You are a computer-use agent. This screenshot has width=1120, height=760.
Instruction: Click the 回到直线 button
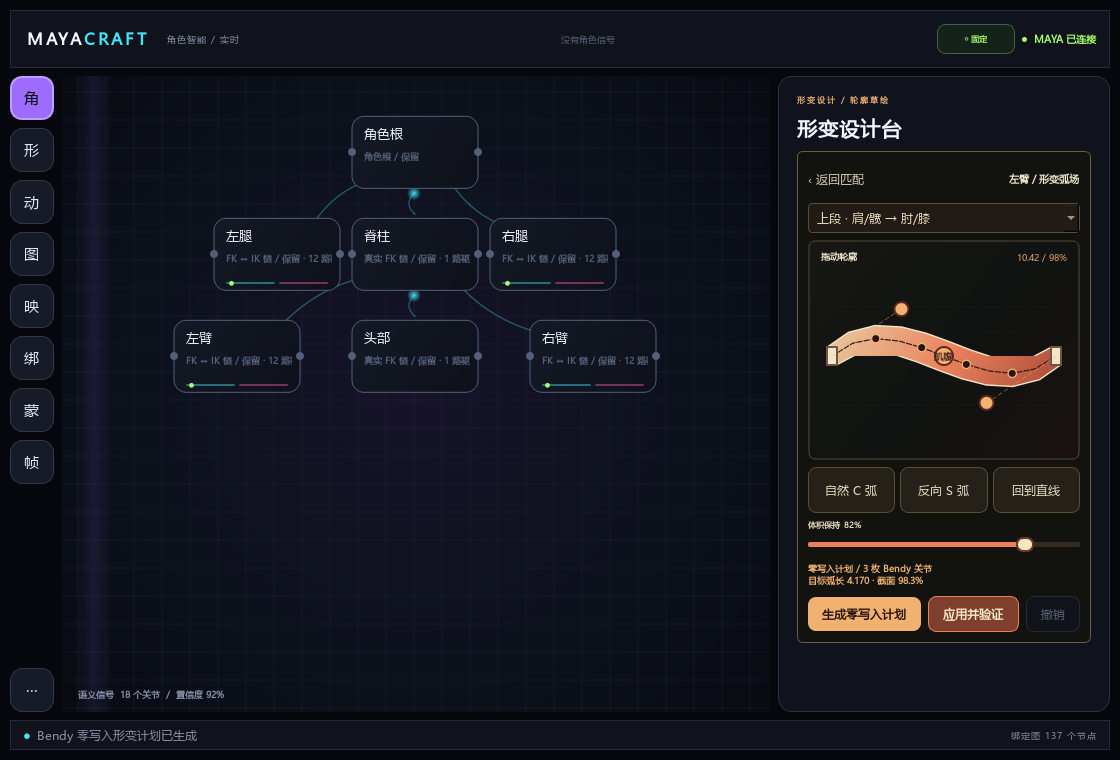tap(1036, 490)
